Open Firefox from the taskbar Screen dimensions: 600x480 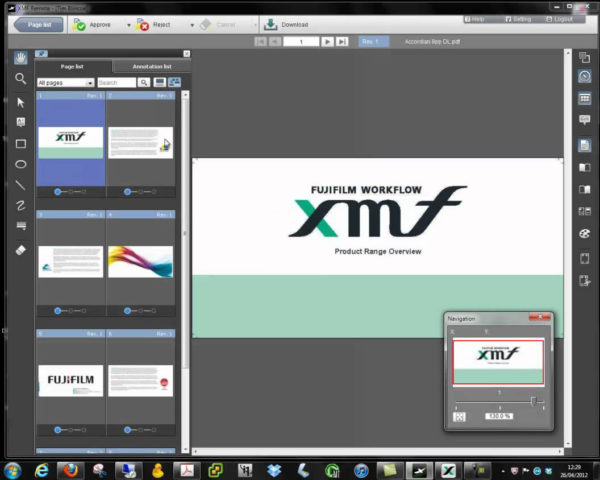pos(71,470)
